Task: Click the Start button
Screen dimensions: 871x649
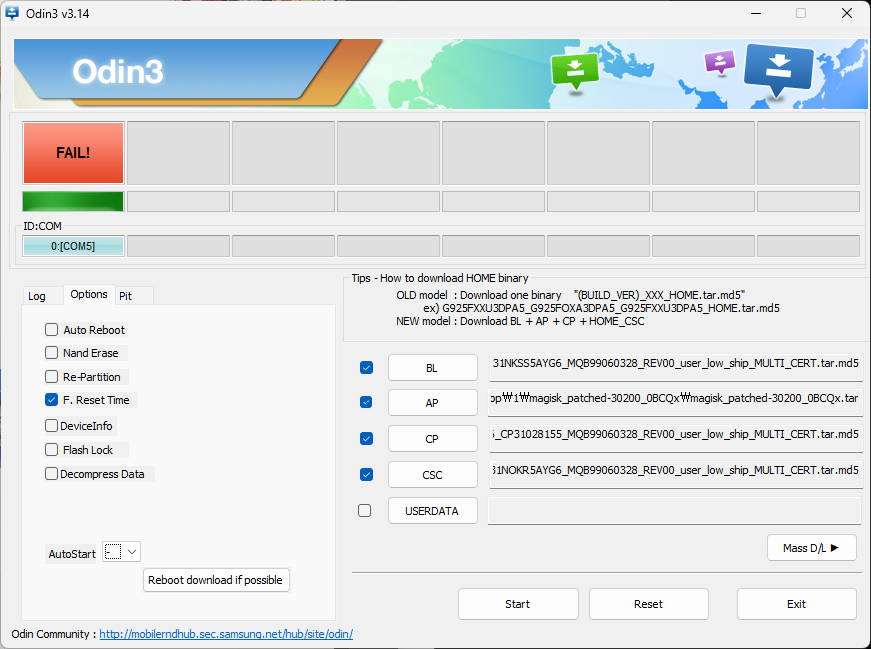Action: (x=518, y=604)
